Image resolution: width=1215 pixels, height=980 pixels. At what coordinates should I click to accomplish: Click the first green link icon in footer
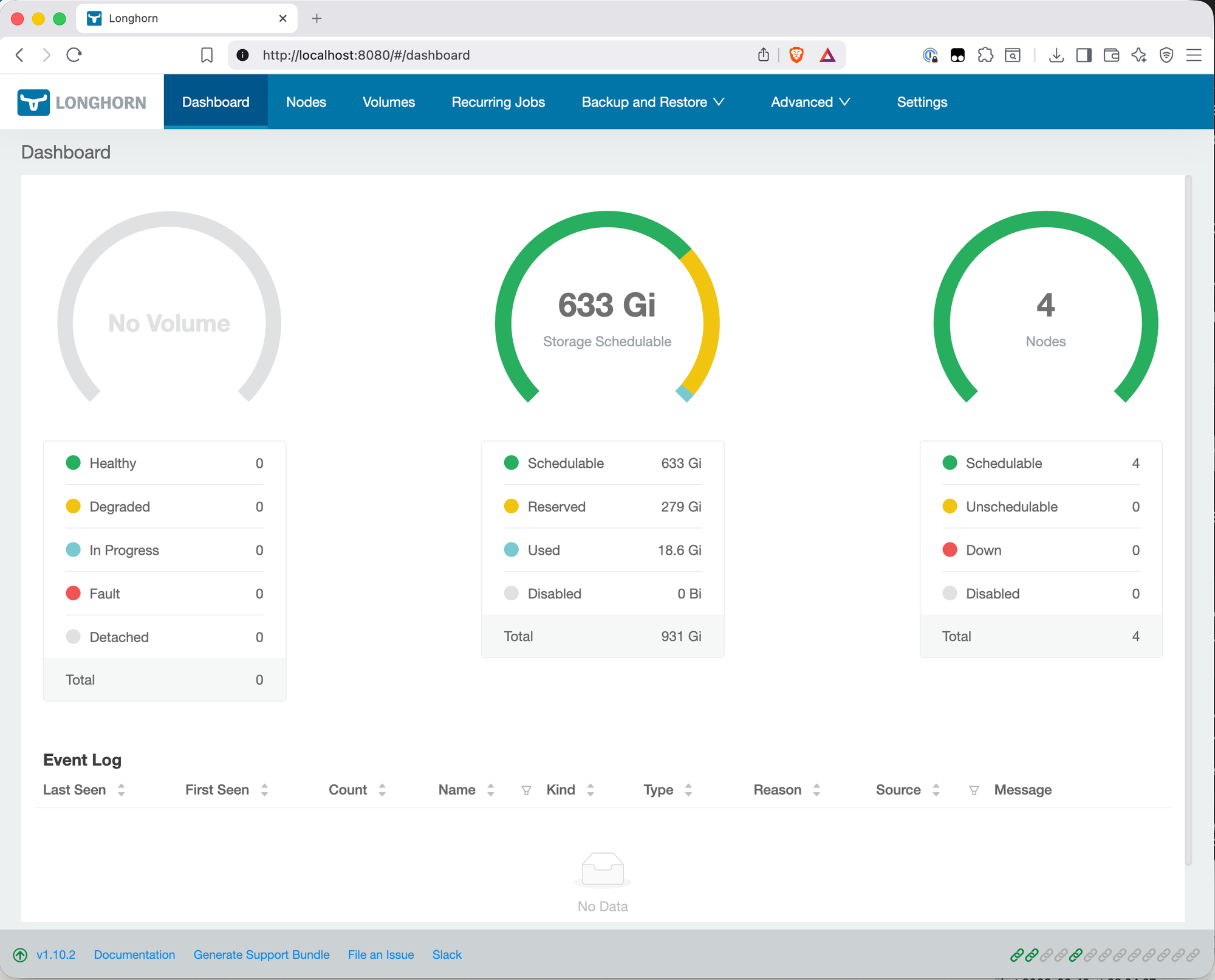(1017, 954)
